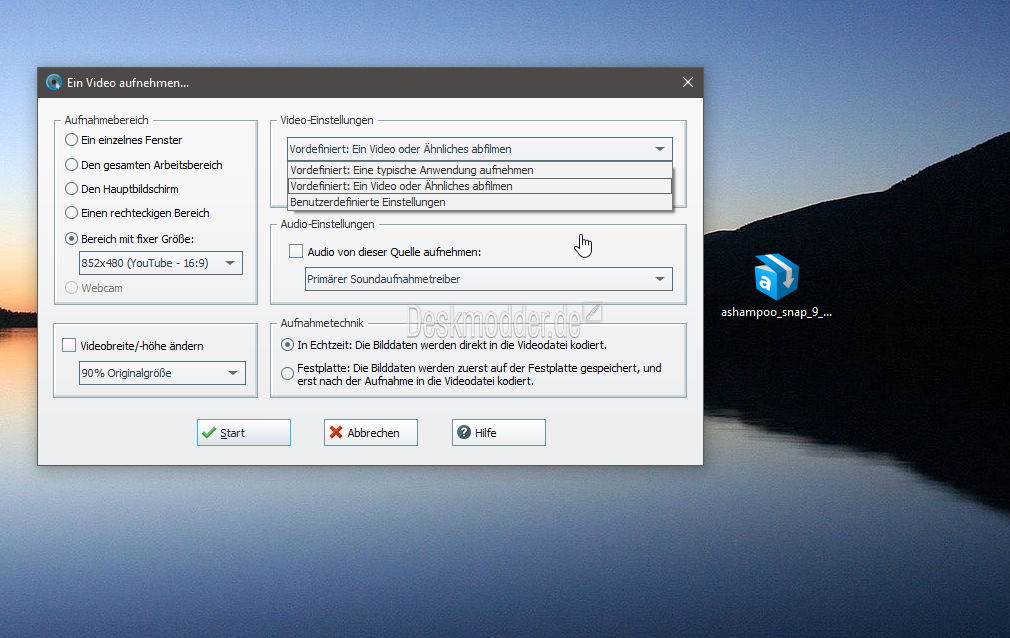Choose 'Vordefiniert: Ein Video oder Ähnliches abfilmen' list entry
The width and height of the screenshot is (1010, 638).
point(479,186)
